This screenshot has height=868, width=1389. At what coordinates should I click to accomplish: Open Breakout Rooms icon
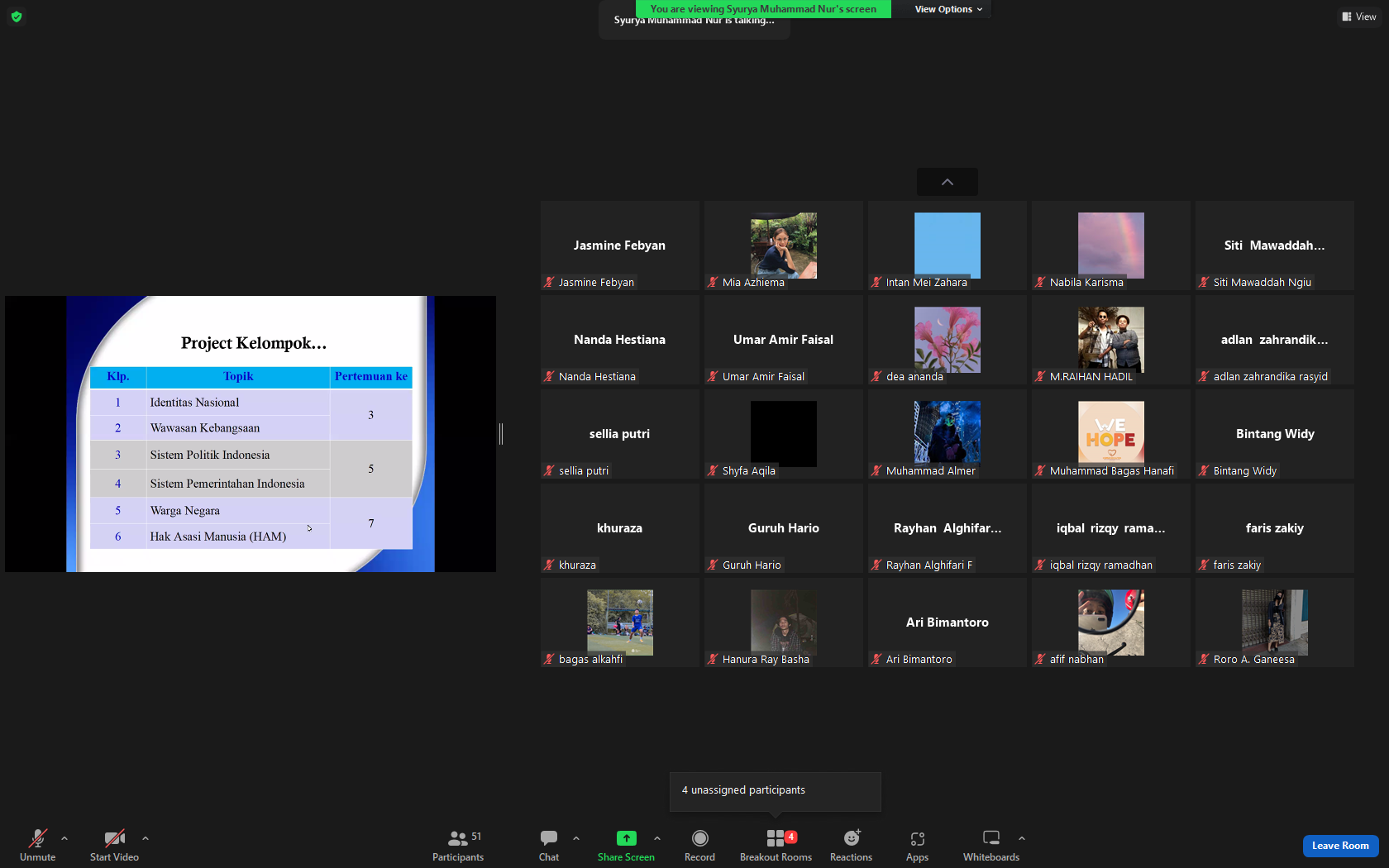pyautogui.click(x=776, y=838)
